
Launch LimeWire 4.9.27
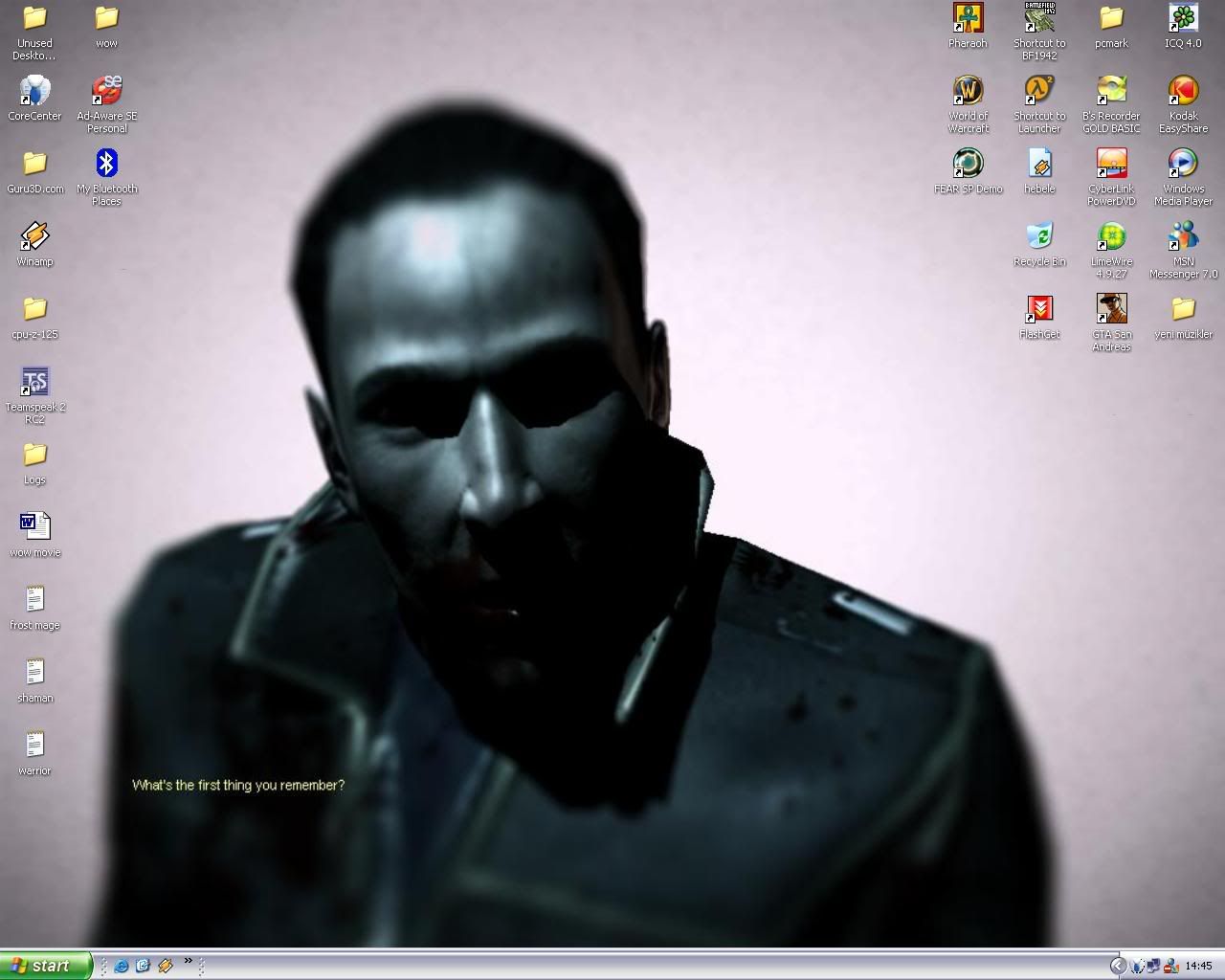(1111, 236)
